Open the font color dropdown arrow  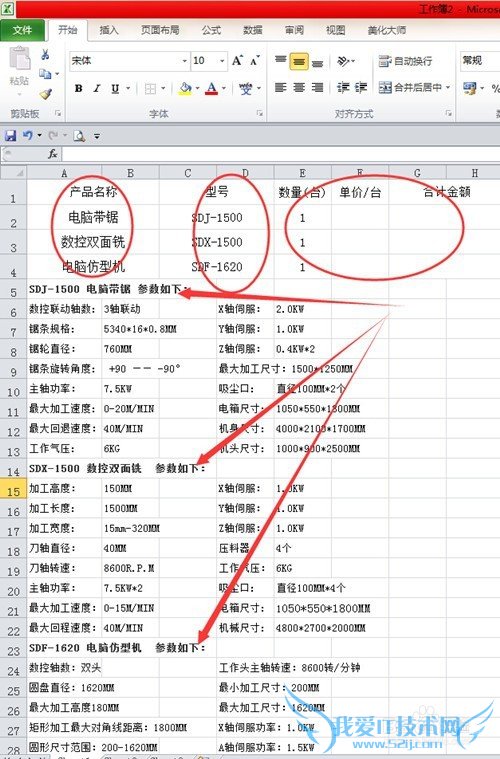coord(224,88)
